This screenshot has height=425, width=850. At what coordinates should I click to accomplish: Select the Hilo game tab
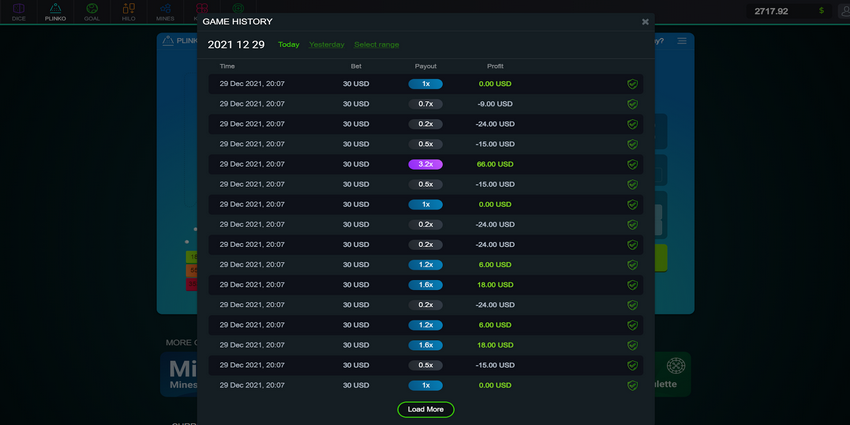point(128,12)
